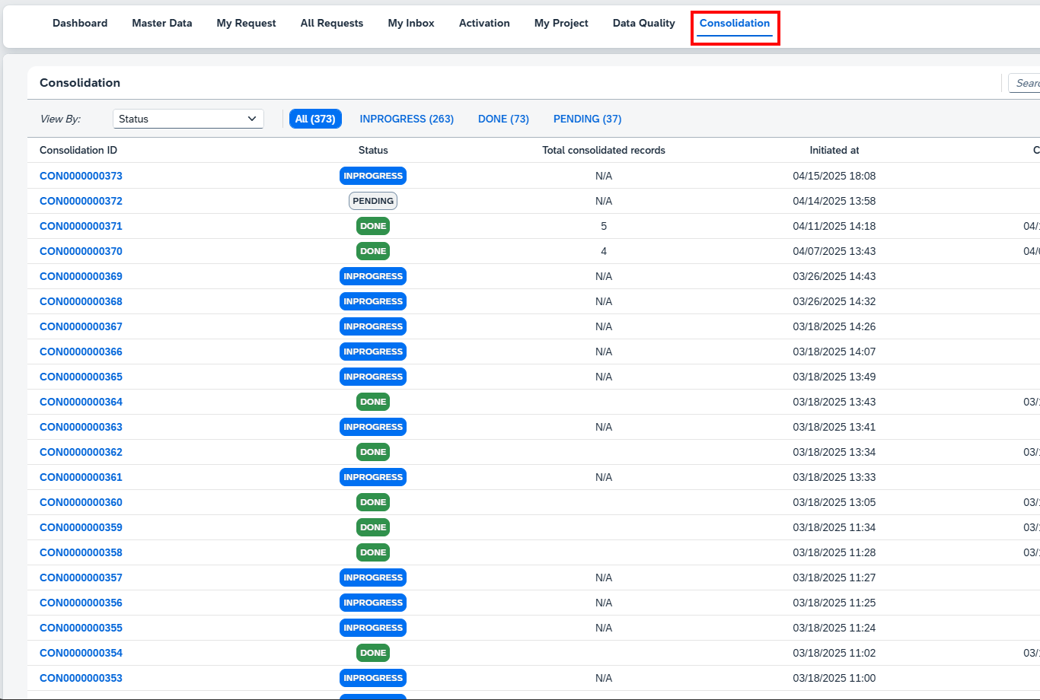Switch to the Dashboard tab
The image size is (1040, 700).
[x=80, y=23]
